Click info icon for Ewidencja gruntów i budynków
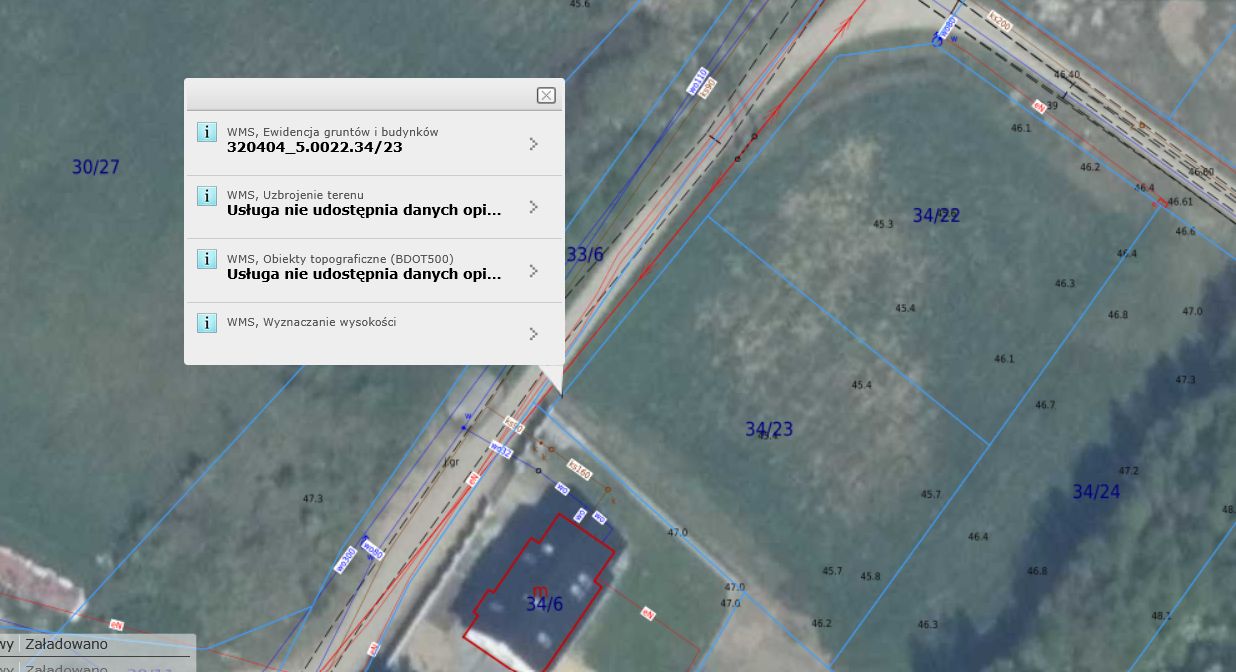Viewport: 1236px width, 672px height. [x=206, y=132]
